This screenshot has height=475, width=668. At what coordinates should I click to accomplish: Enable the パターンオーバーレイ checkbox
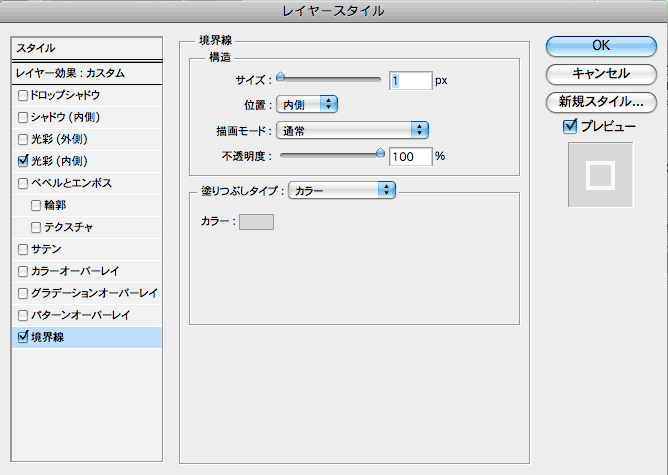23,315
